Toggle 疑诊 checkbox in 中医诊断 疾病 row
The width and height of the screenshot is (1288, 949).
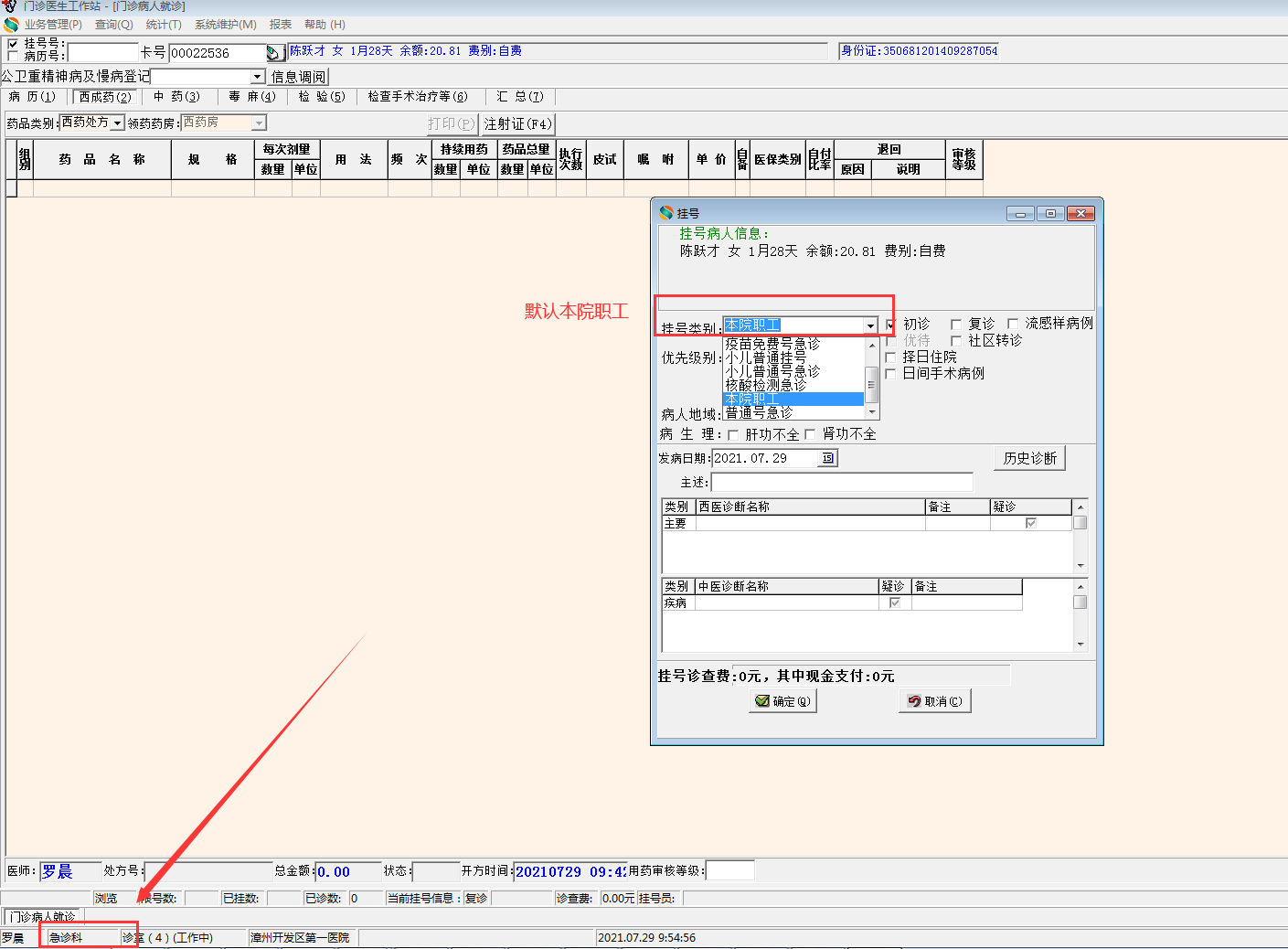[895, 602]
